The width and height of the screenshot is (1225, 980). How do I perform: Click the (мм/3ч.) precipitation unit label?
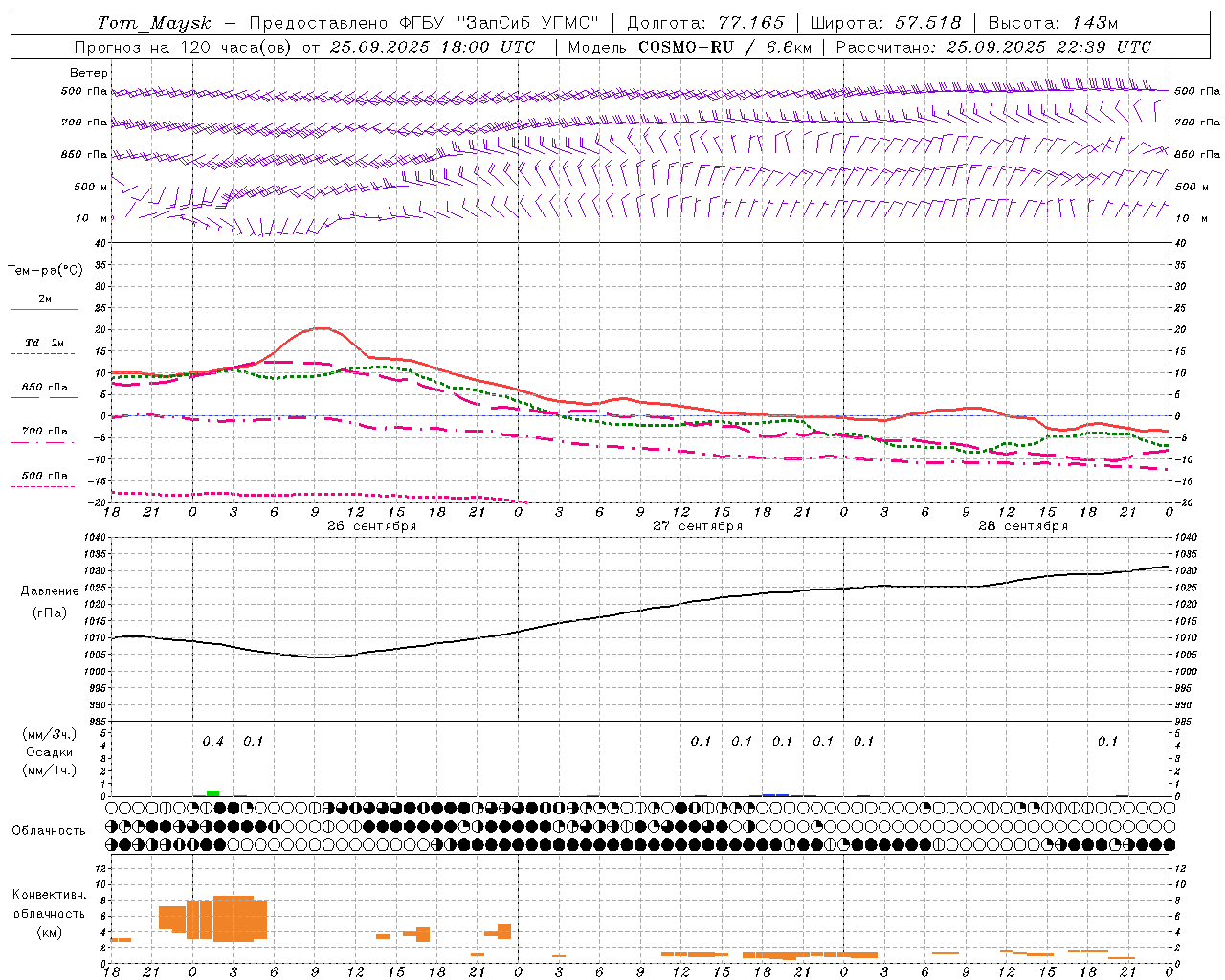pyautogui.click(x=50, y=734)
